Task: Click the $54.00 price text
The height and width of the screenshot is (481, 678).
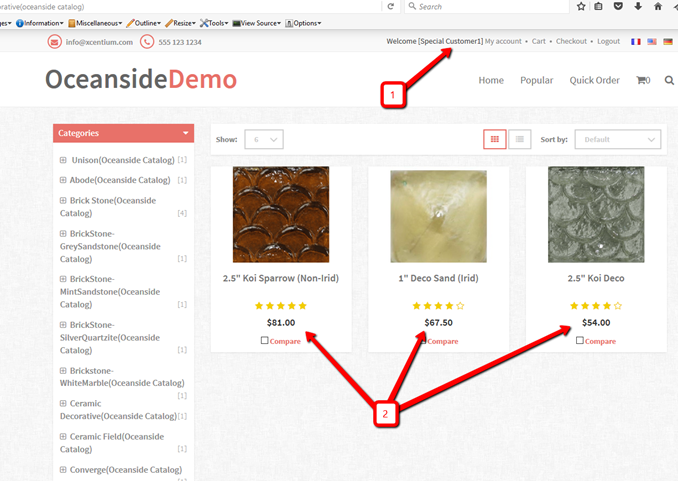Action: [x=596, y=323]
